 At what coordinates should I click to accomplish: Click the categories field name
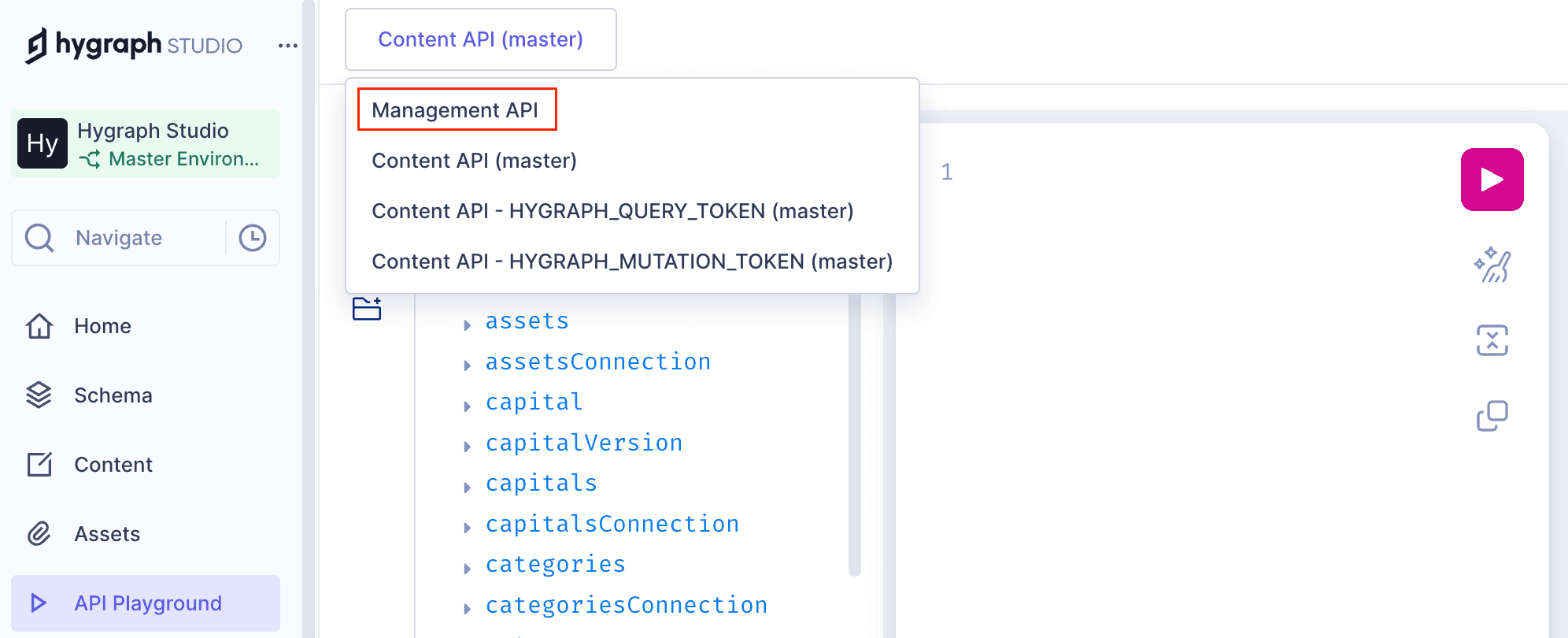click(x=555, y=564)
